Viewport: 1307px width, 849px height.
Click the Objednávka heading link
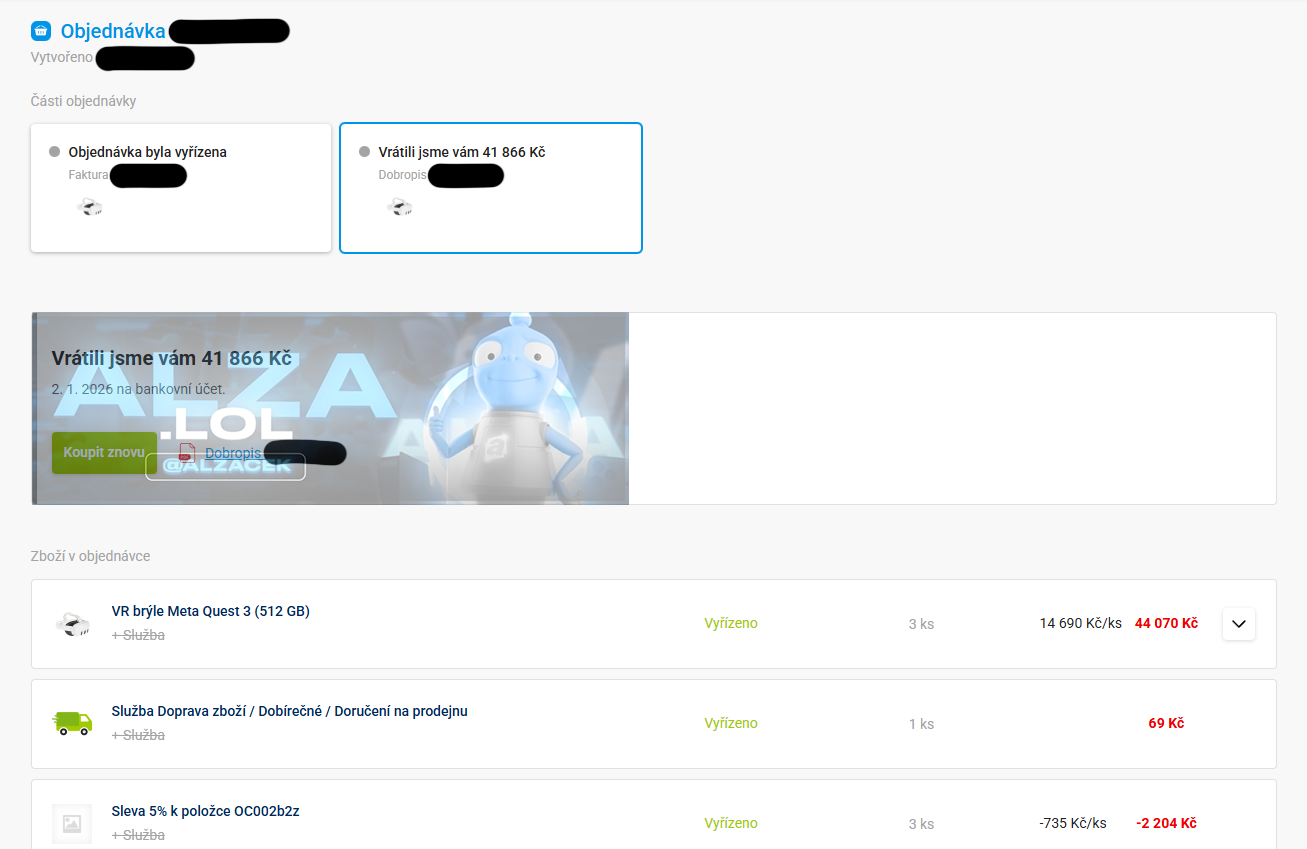(x=113, y=31)
